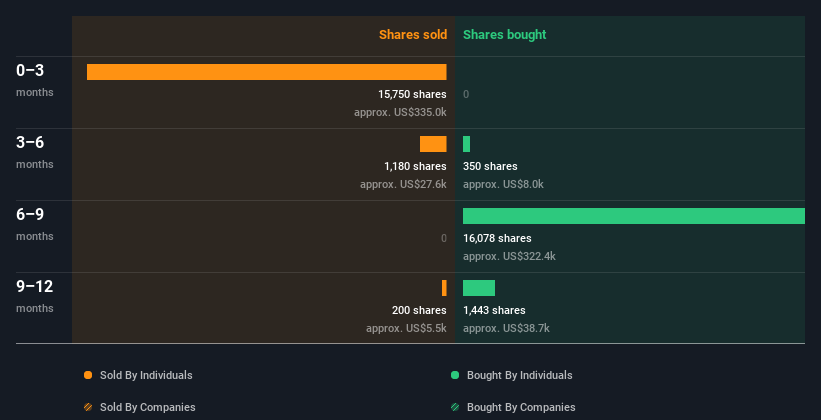
Task: Click approx. US$8.0k text
Action: [503, 184]
